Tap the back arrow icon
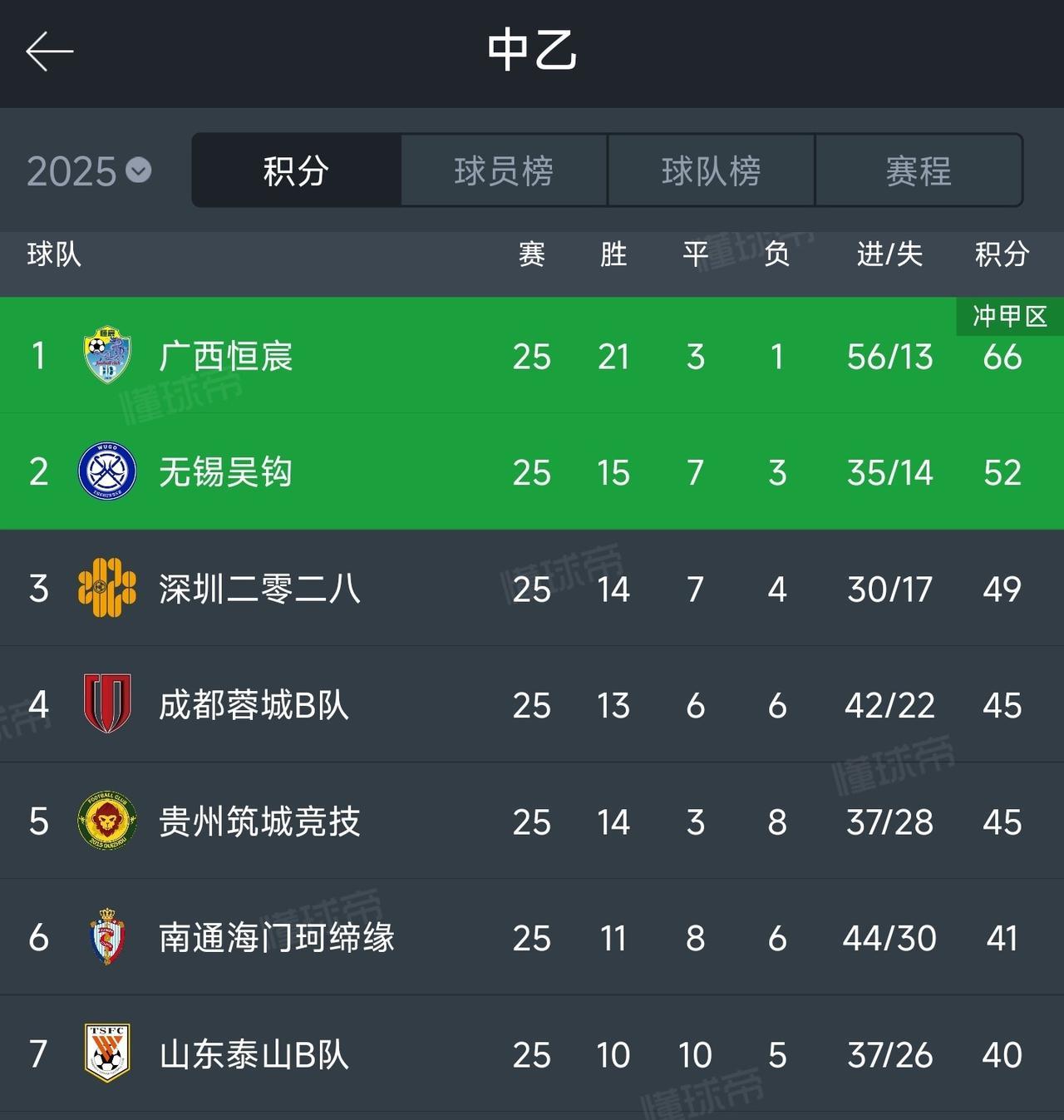The height and width of the screenshot is (1120, 1064). point(50,52)
